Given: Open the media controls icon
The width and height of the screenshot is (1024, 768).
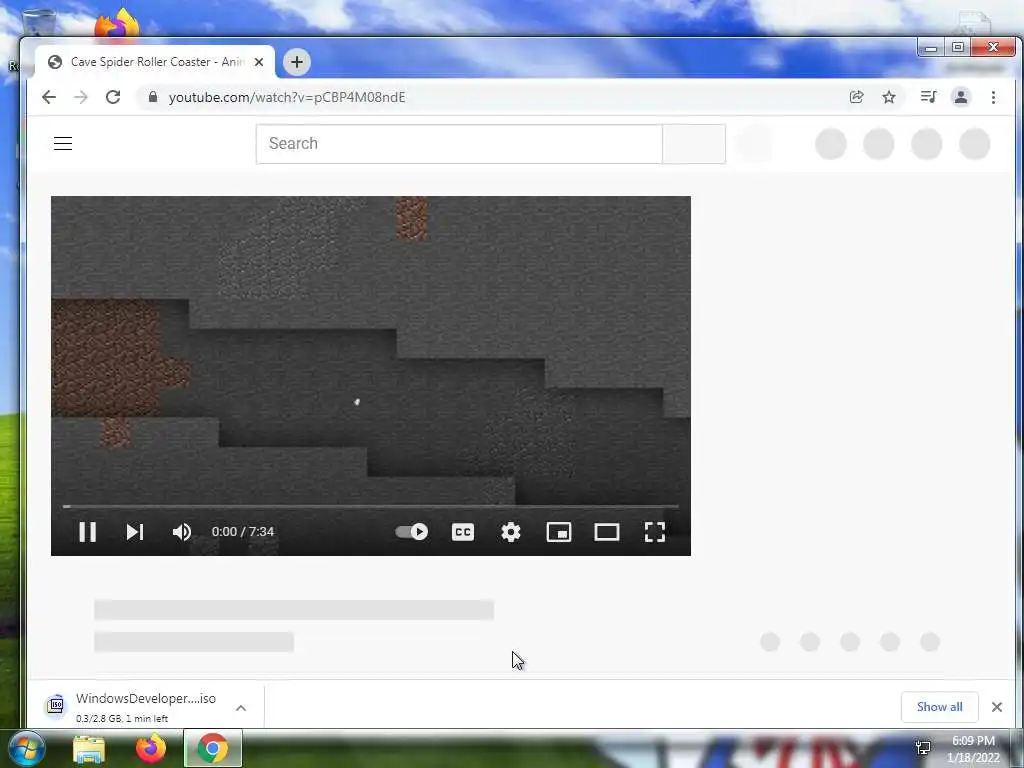Looking at the screenshot, I should pyautogui.click(x=928, y=97).
